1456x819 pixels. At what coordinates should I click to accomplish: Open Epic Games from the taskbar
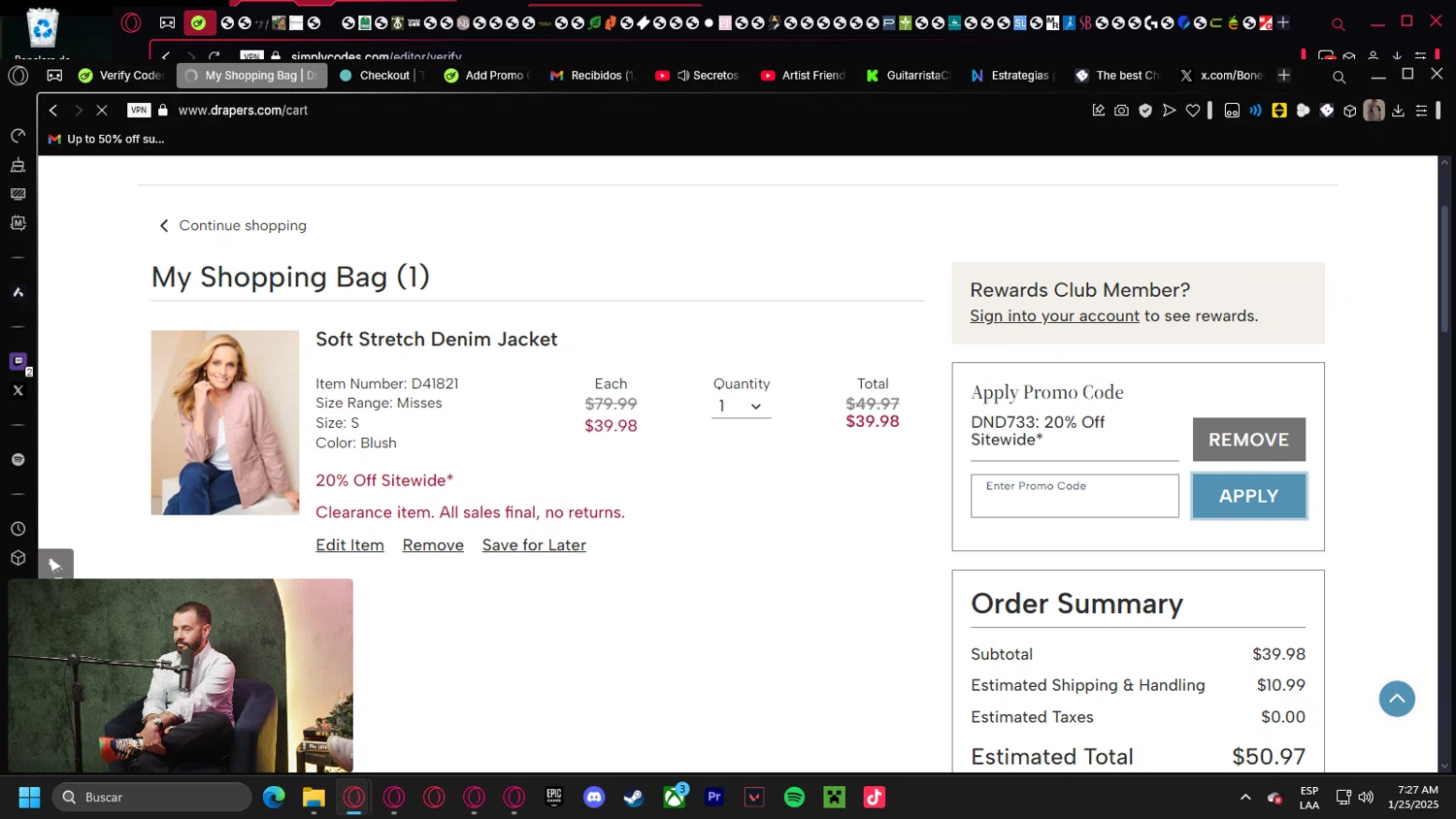tap(554, 798)
